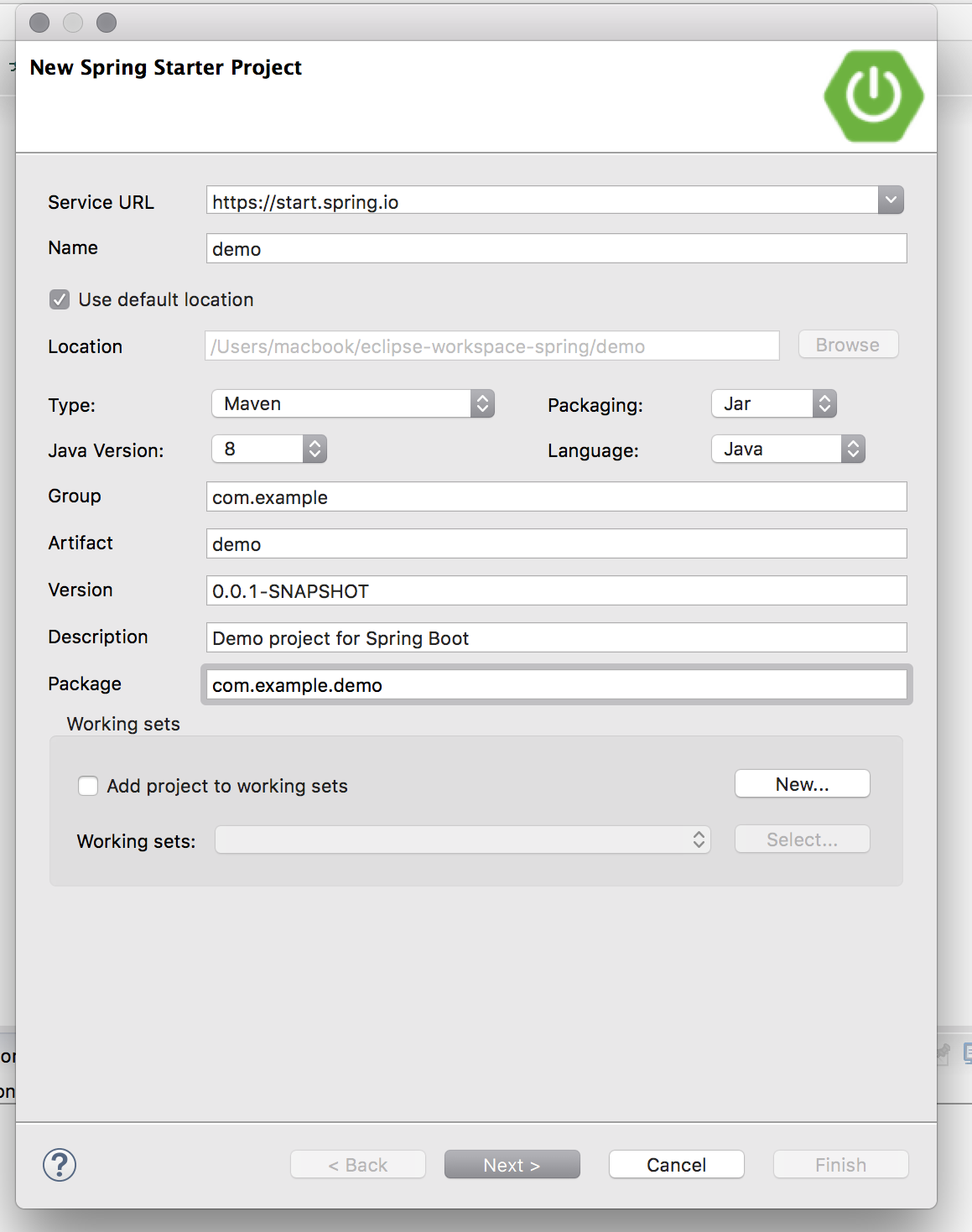The width and height of the screenshot is (972, 1232).
Task: Open the Language dropdown showing Java
Action: point(787,450)
